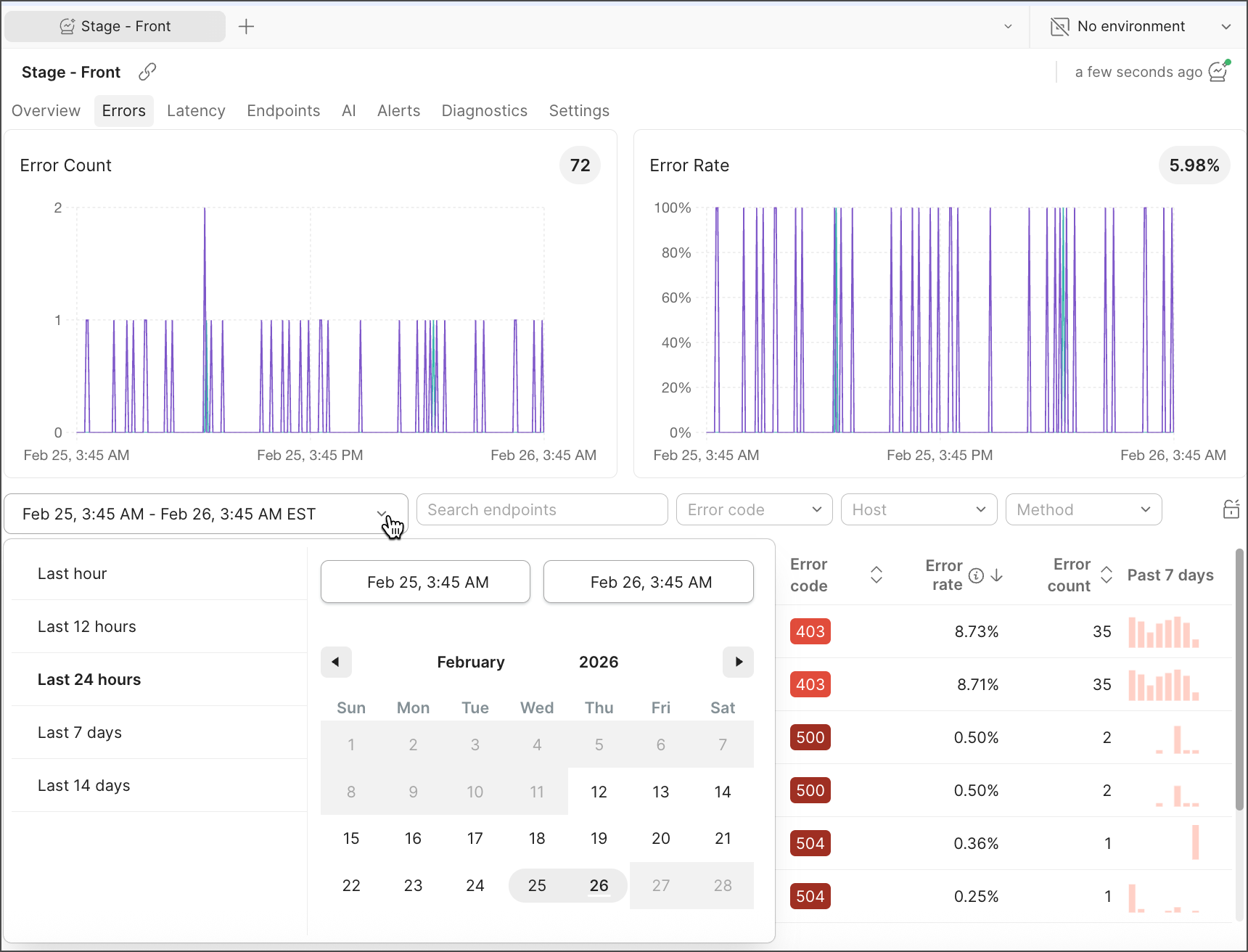Viewport: 1248px width, 952px height.
Task: Sort table by Error code column arrows
Action: [876, 575]
